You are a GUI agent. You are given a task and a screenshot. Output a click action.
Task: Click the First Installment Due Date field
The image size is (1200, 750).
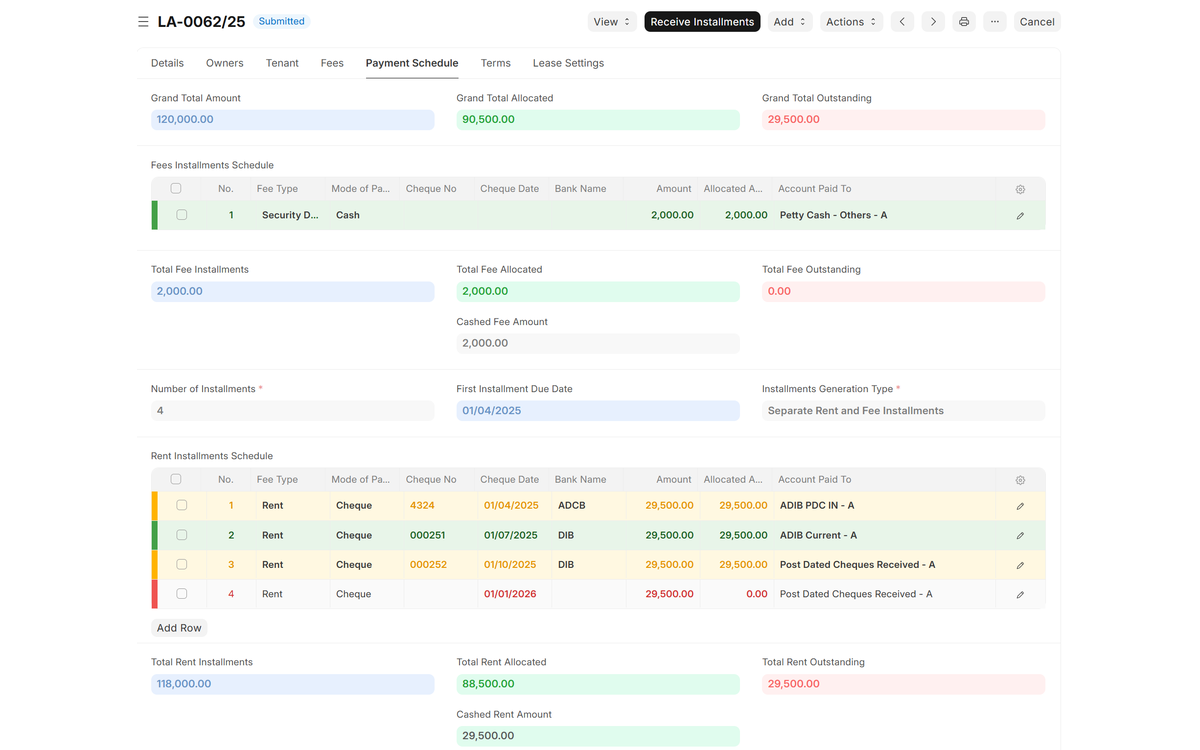click(598, 411)
